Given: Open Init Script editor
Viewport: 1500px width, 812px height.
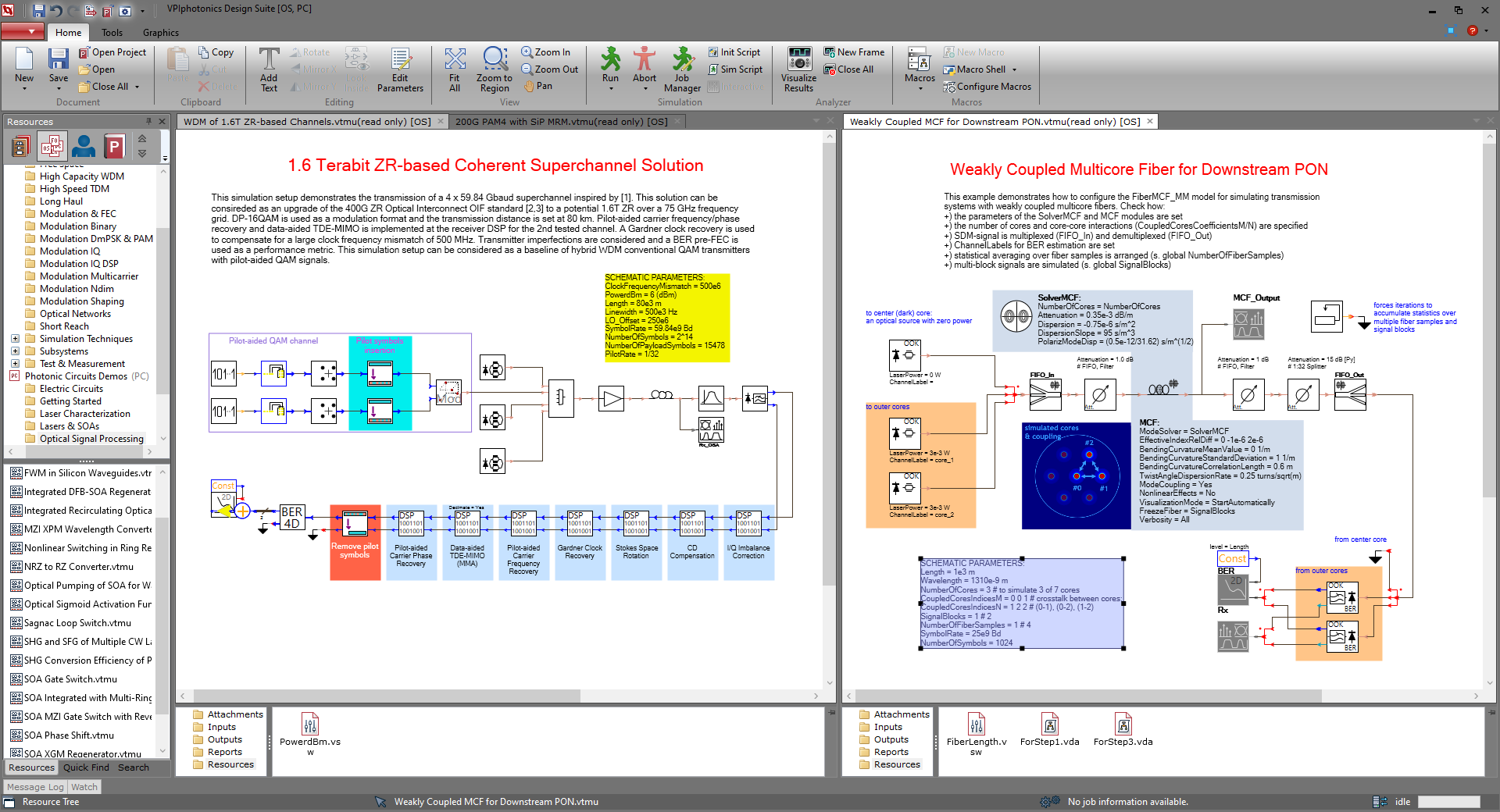Looking at the screenshot, I should [734, 52].
